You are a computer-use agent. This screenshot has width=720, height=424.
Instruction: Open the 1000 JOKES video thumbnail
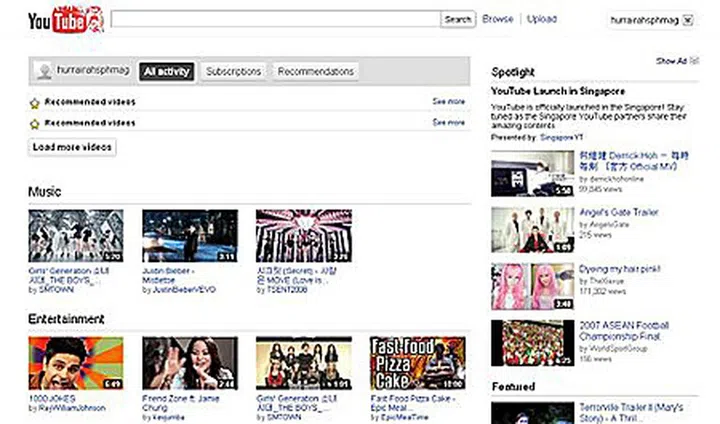click(x=76, y=363)
